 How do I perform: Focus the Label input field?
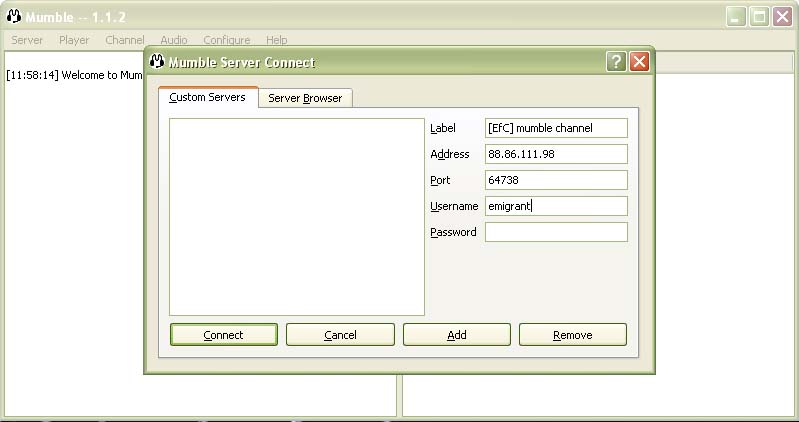(x=556, y=128)
